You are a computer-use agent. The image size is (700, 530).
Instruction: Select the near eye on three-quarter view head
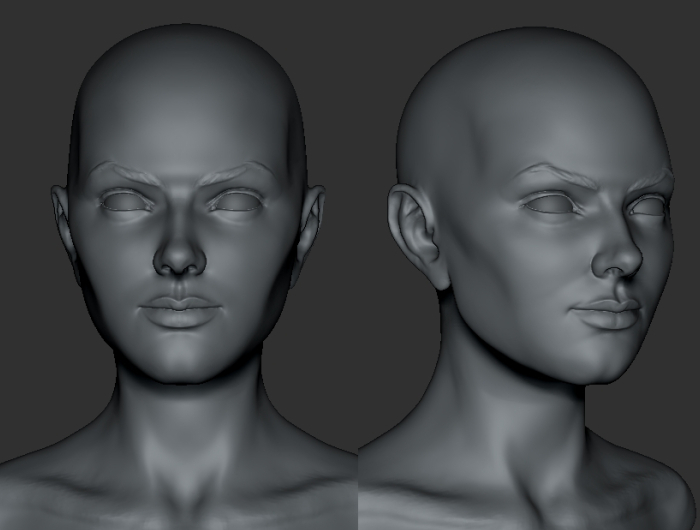pyautogui.click(x=548, y=204)
